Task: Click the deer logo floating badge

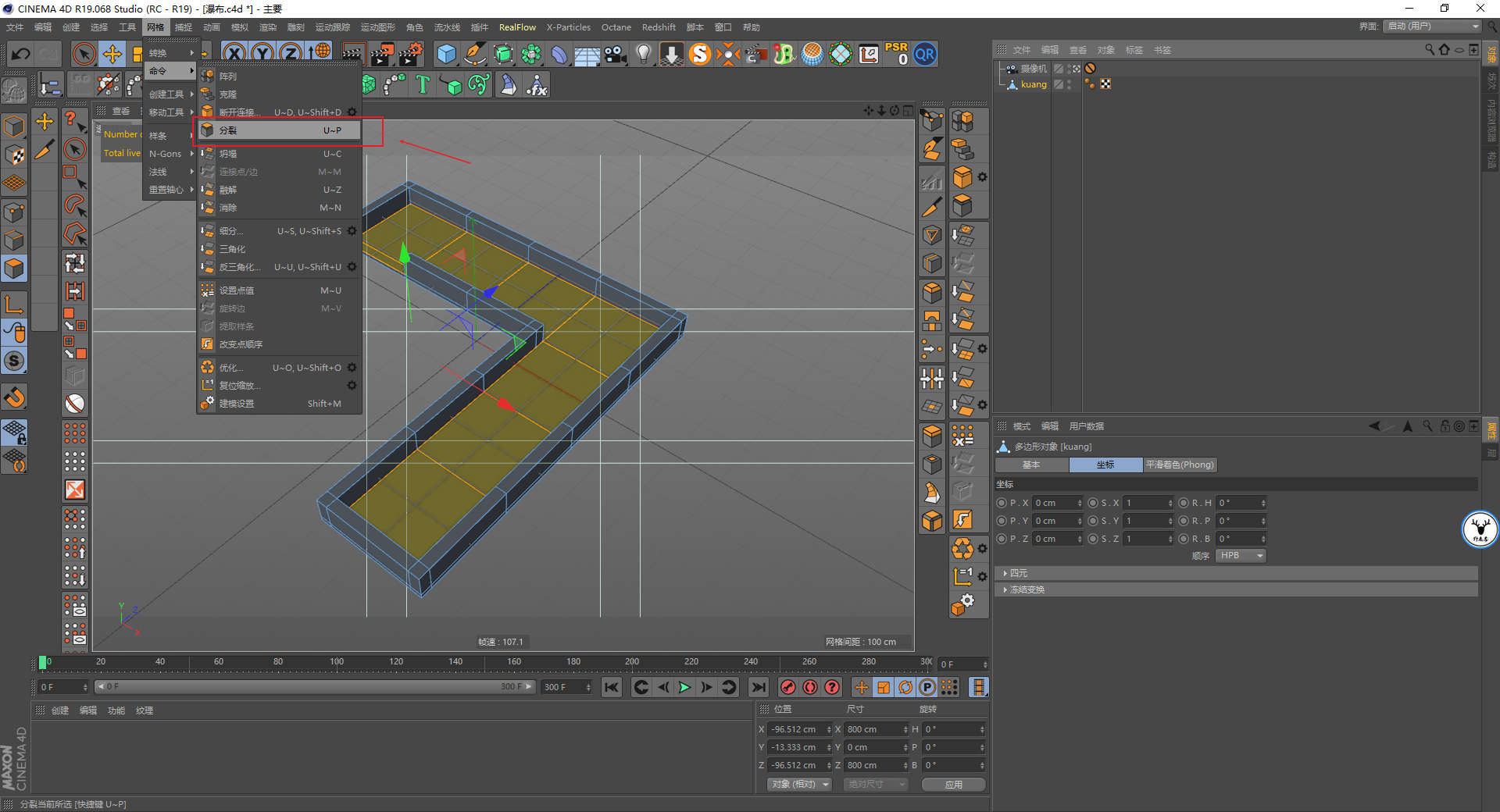Action: [x=1480, y=530]
